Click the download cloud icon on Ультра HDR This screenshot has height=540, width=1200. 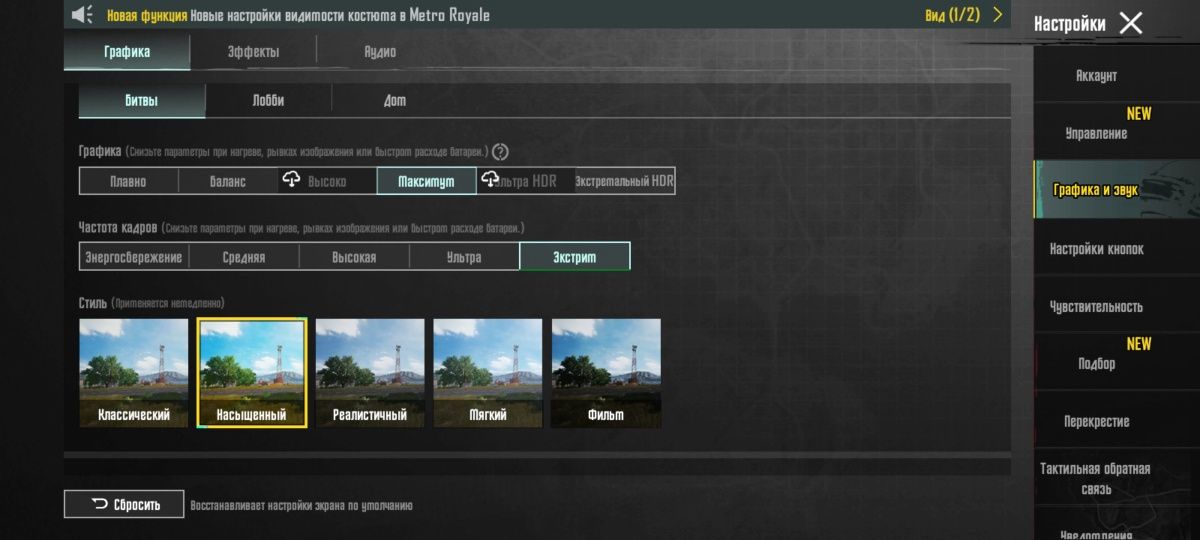pos(490,179)
